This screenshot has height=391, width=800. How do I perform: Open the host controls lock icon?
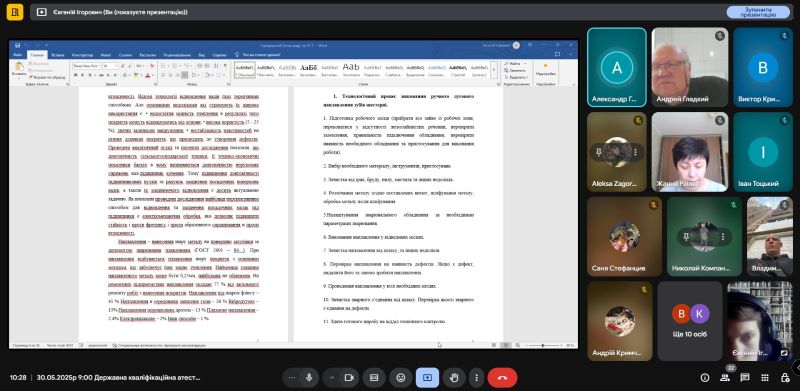pyautogui.click(x=785, y=378)
